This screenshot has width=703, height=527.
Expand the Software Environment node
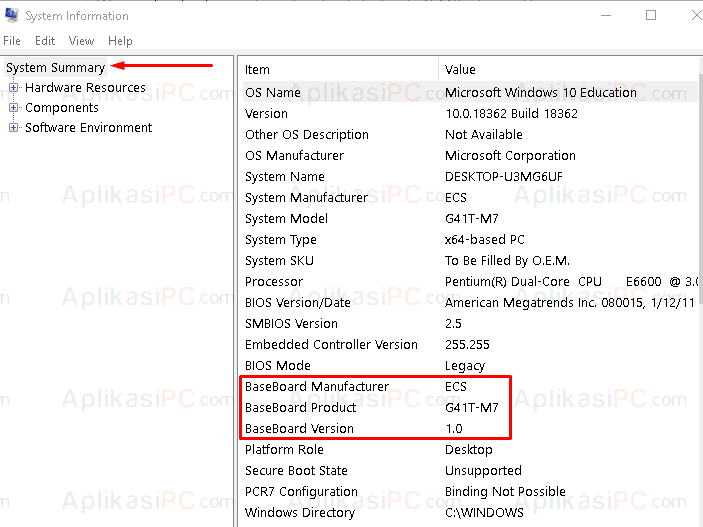pos(13,128)
